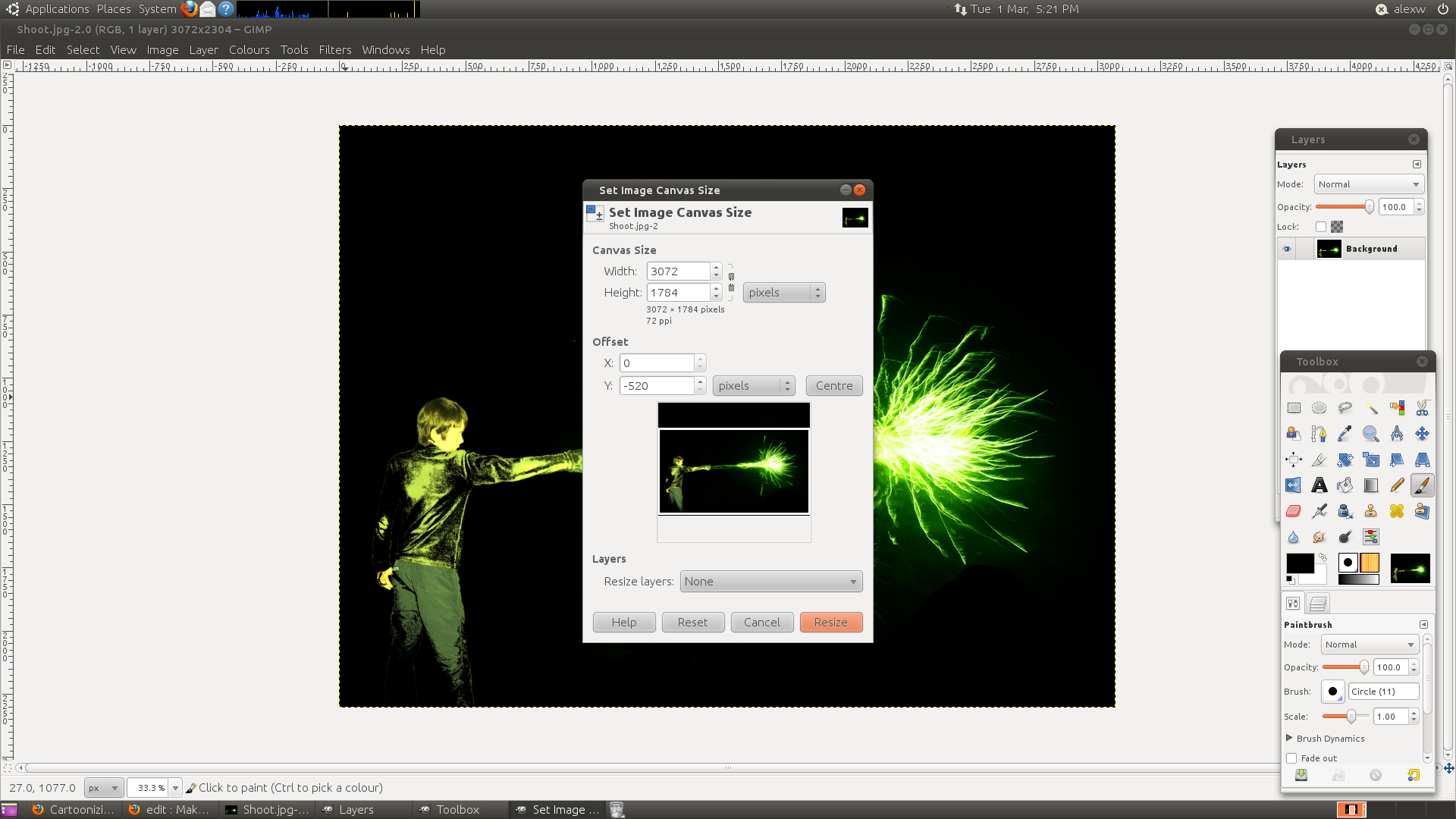This screenshot has height=819, width=1456.
Task: Toggle Background layer visibility eye
Action: pos(1287,249)
